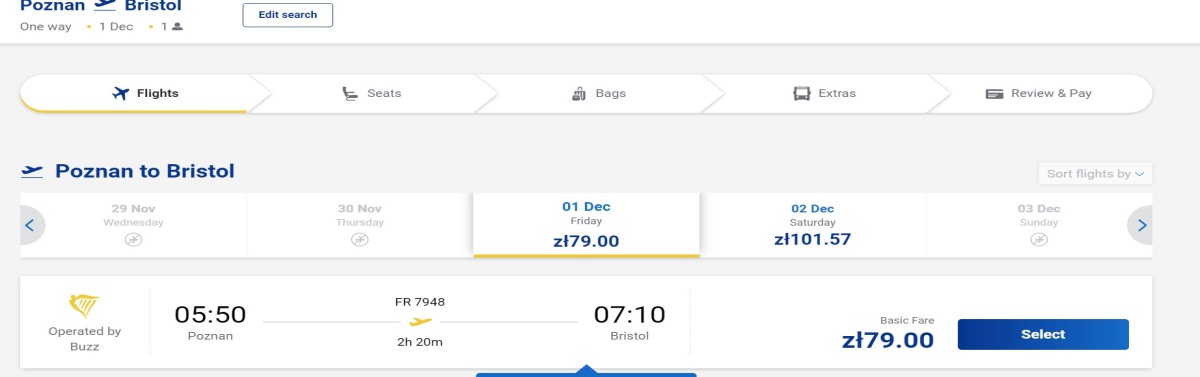Pick the 30 Nov Thursday date cell
This screenshot has height=377, width=1200.
tap(359, 225)
